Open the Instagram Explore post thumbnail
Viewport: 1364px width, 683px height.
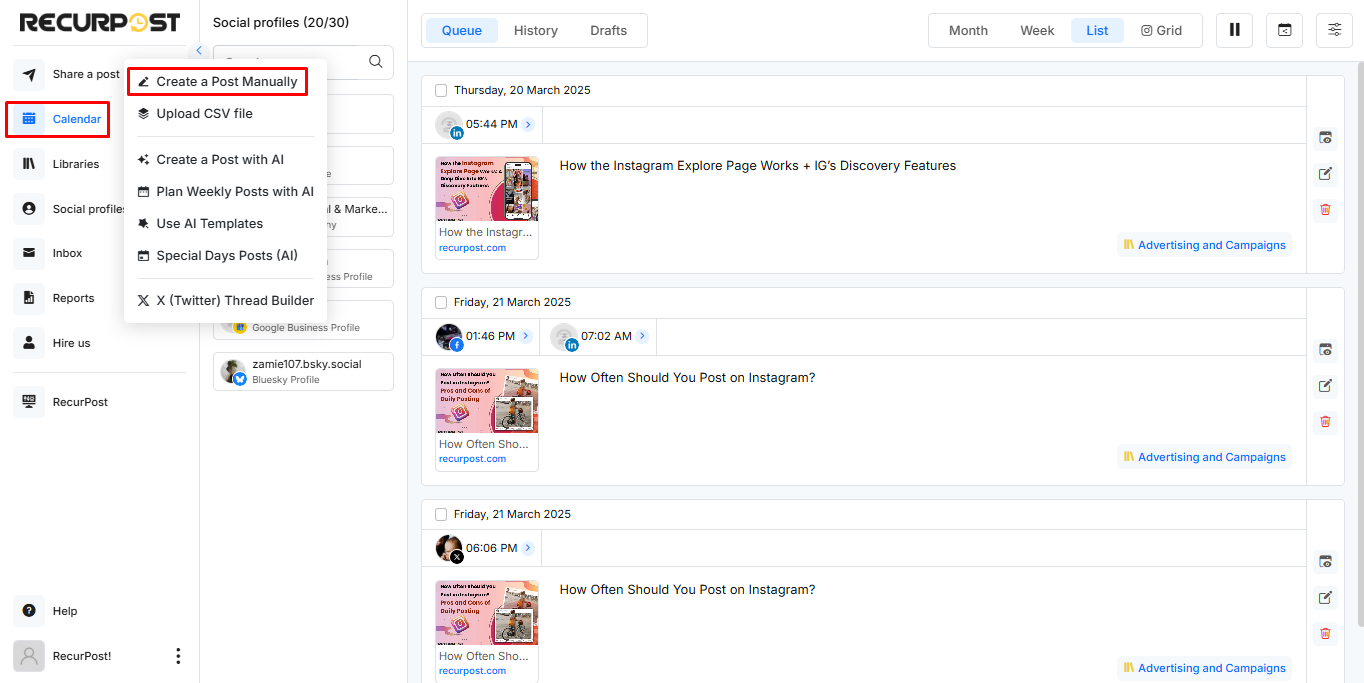click(487, 189)
